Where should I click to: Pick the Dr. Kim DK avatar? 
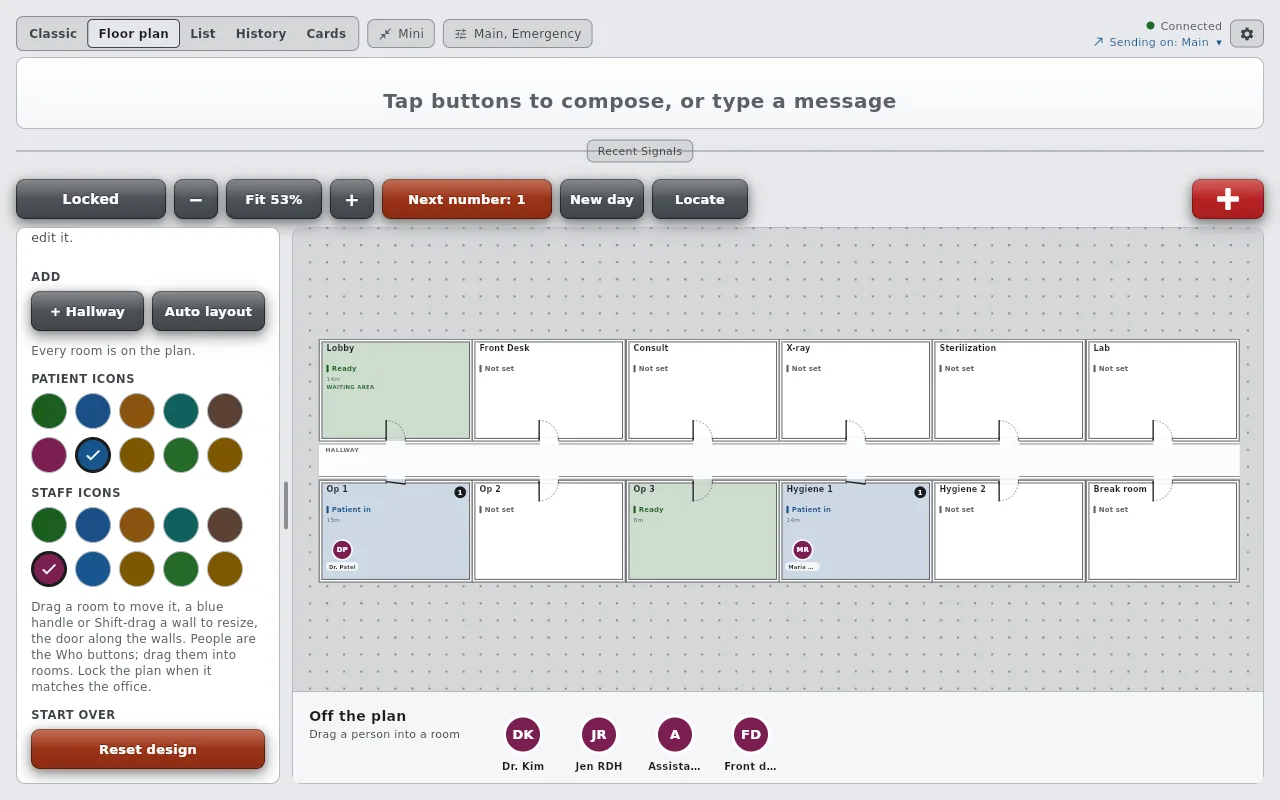523,734
